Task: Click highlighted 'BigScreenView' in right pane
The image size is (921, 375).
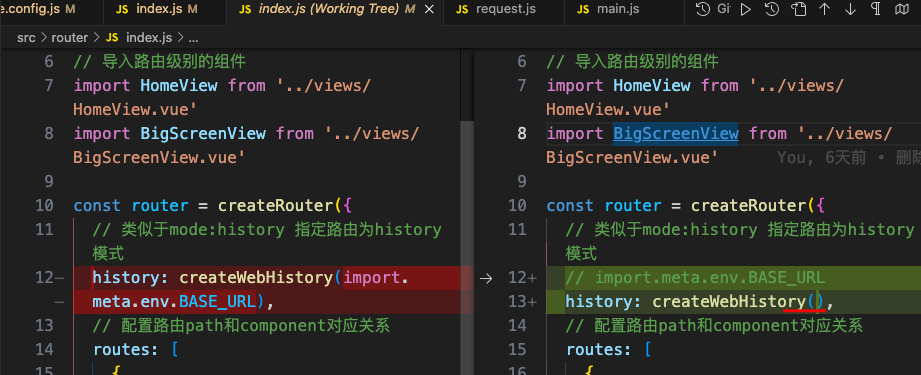Action: tap(675, 133)
